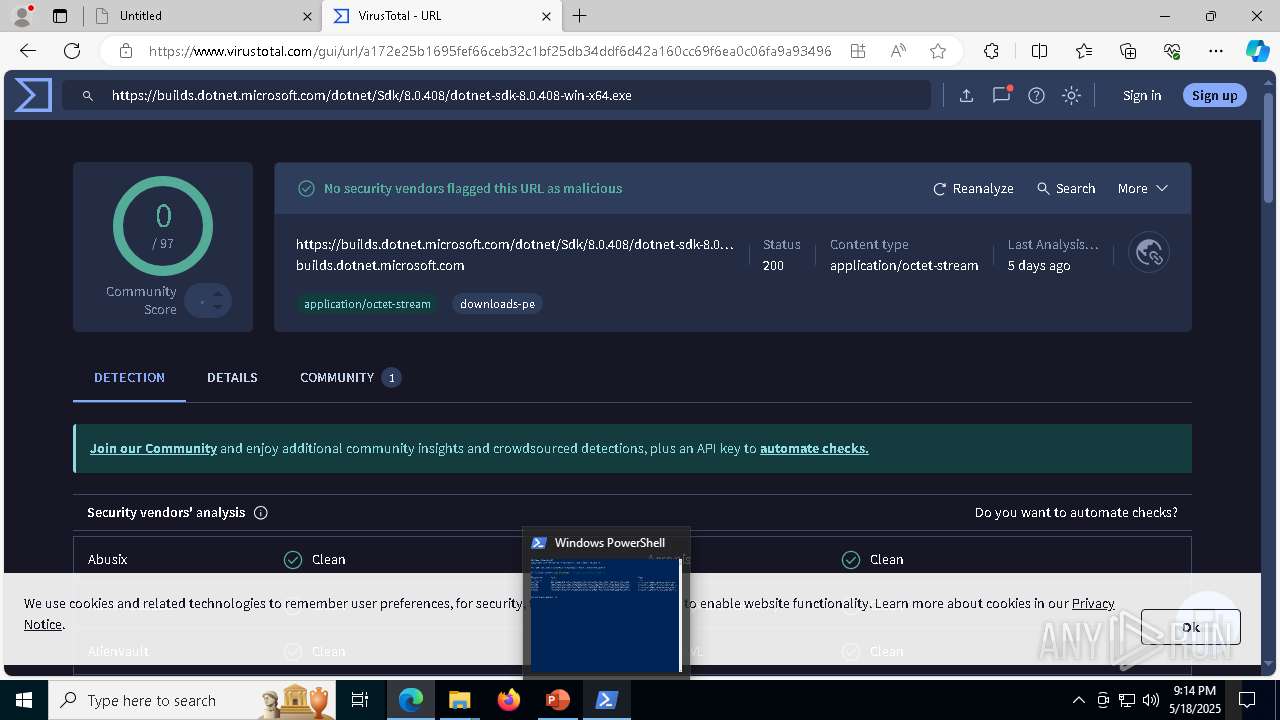Open PowerPoint from the taskbar
Screen dimensions: 1280x720
coord(557,700)
